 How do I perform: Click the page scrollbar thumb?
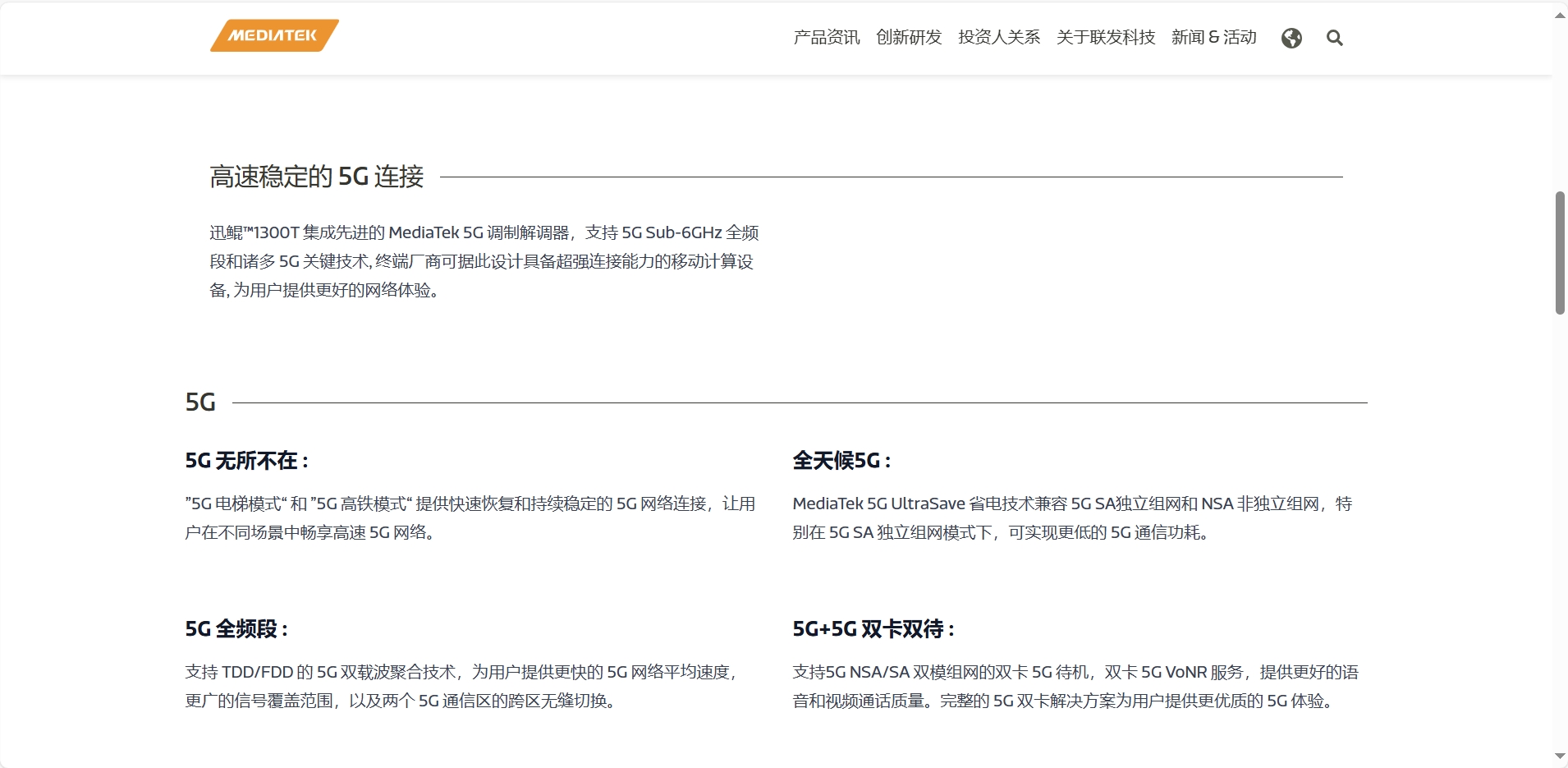click(1560, 253)
